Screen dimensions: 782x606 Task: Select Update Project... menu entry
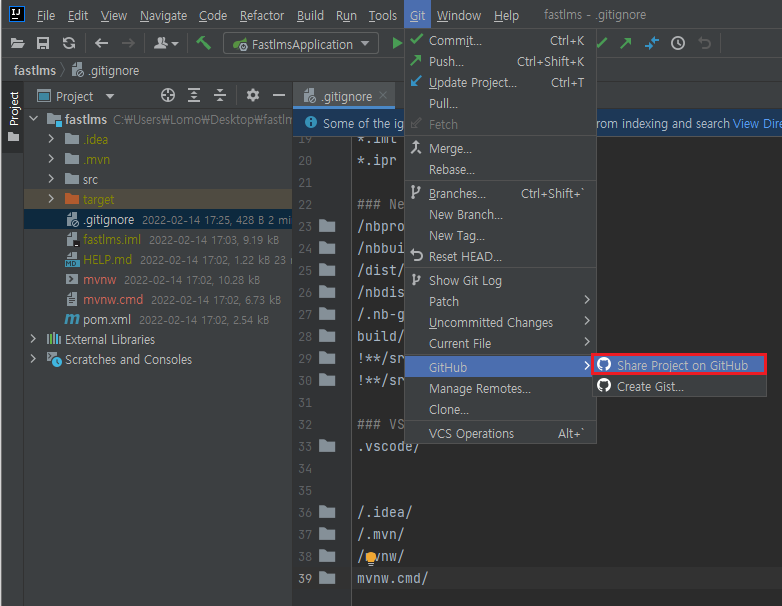point(500,82)
